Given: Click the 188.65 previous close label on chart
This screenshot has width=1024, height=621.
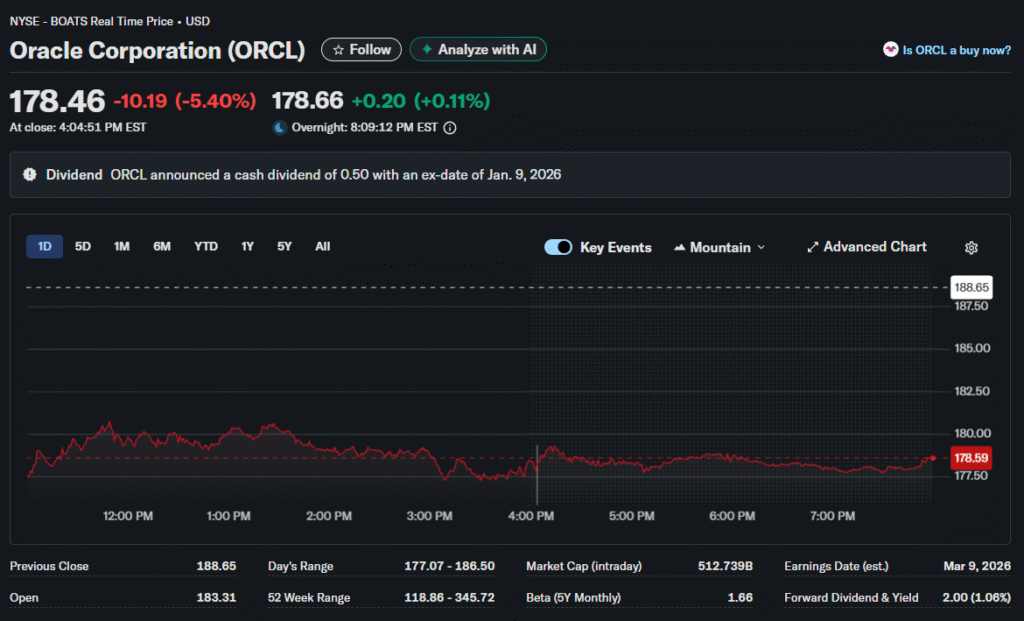Looking at the screenshot, I should click(x=970, y=287).
